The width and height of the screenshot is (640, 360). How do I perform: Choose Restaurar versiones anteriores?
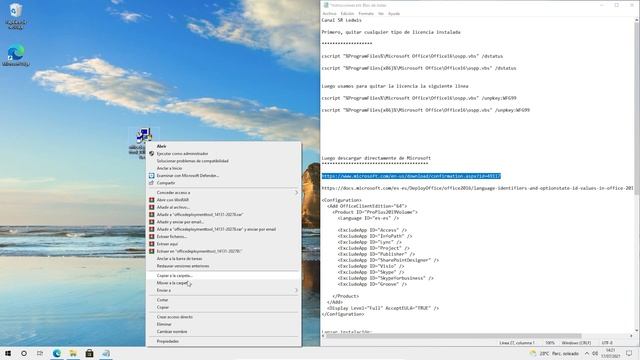coord(183,266)
